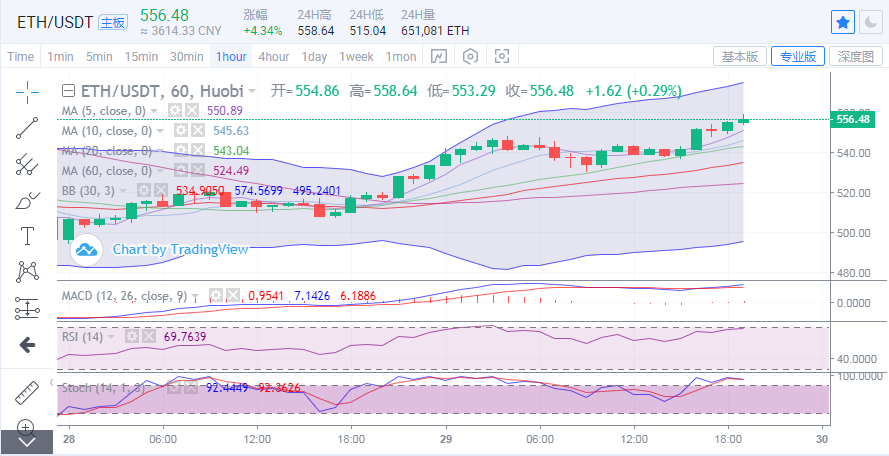Open the chart settings hexagon icon
This screenshot has width=889, height=456.
(x=471, y=56)
